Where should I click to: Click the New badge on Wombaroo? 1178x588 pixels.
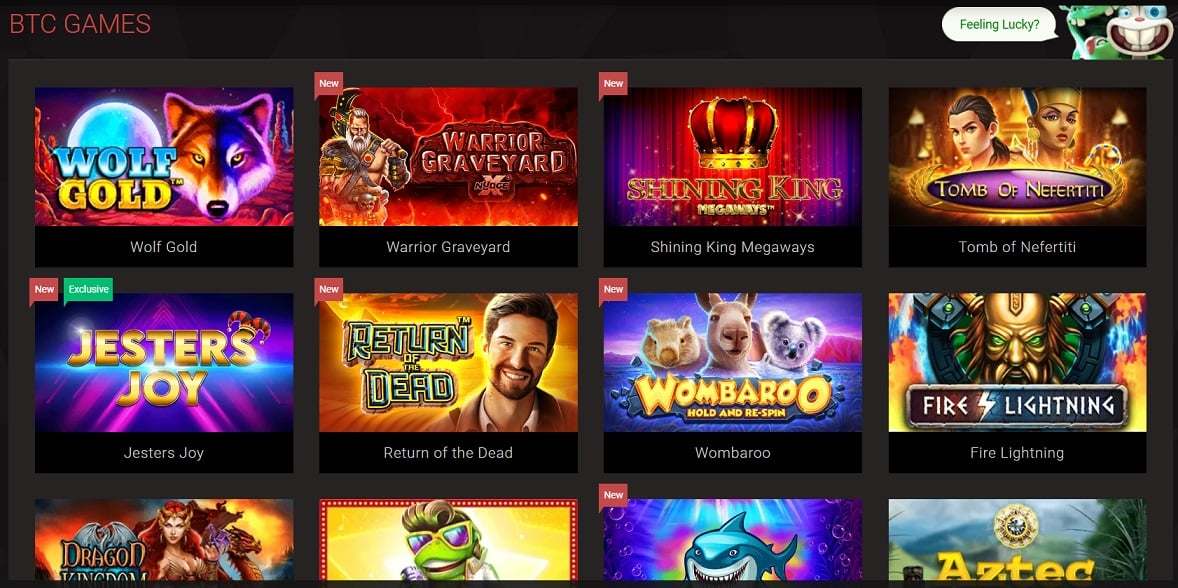click(614, 290)
